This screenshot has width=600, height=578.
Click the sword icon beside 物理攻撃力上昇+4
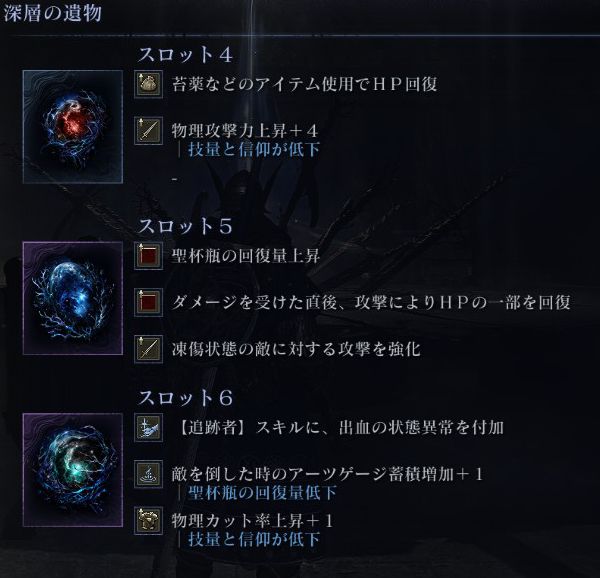coord(148,131)
